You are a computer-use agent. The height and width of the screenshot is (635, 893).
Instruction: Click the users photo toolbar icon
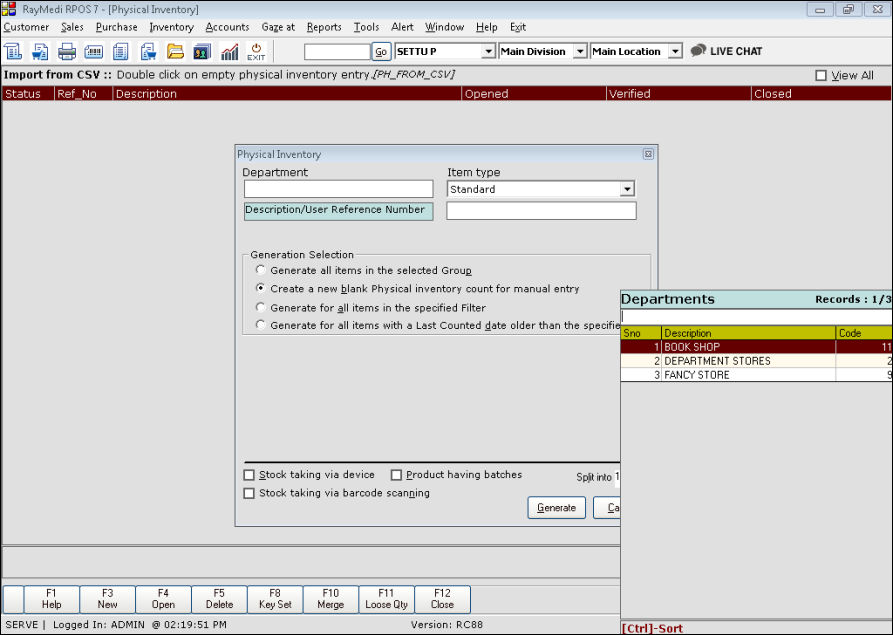click(202, 52)
